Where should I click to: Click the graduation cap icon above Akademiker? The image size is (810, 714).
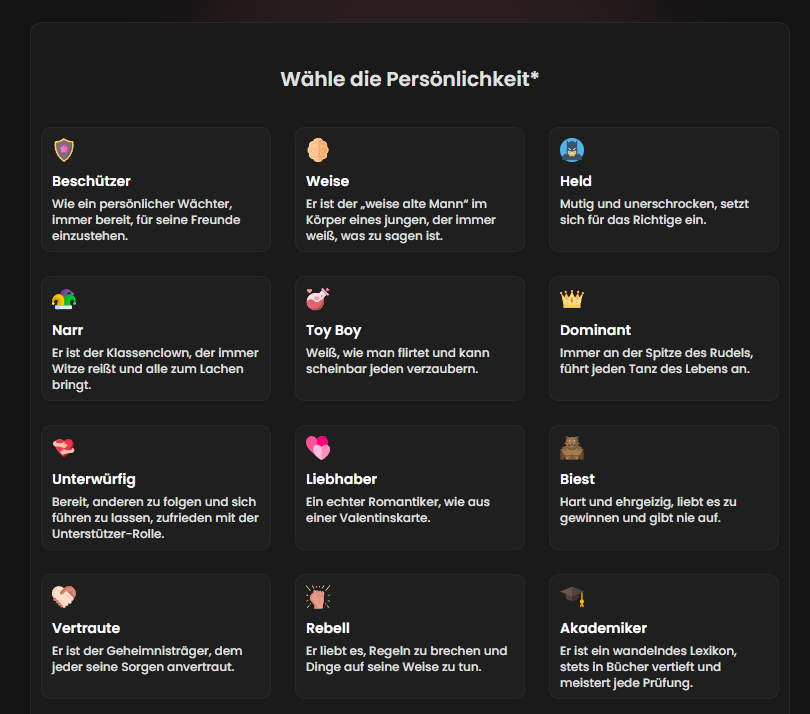point(572,597)
